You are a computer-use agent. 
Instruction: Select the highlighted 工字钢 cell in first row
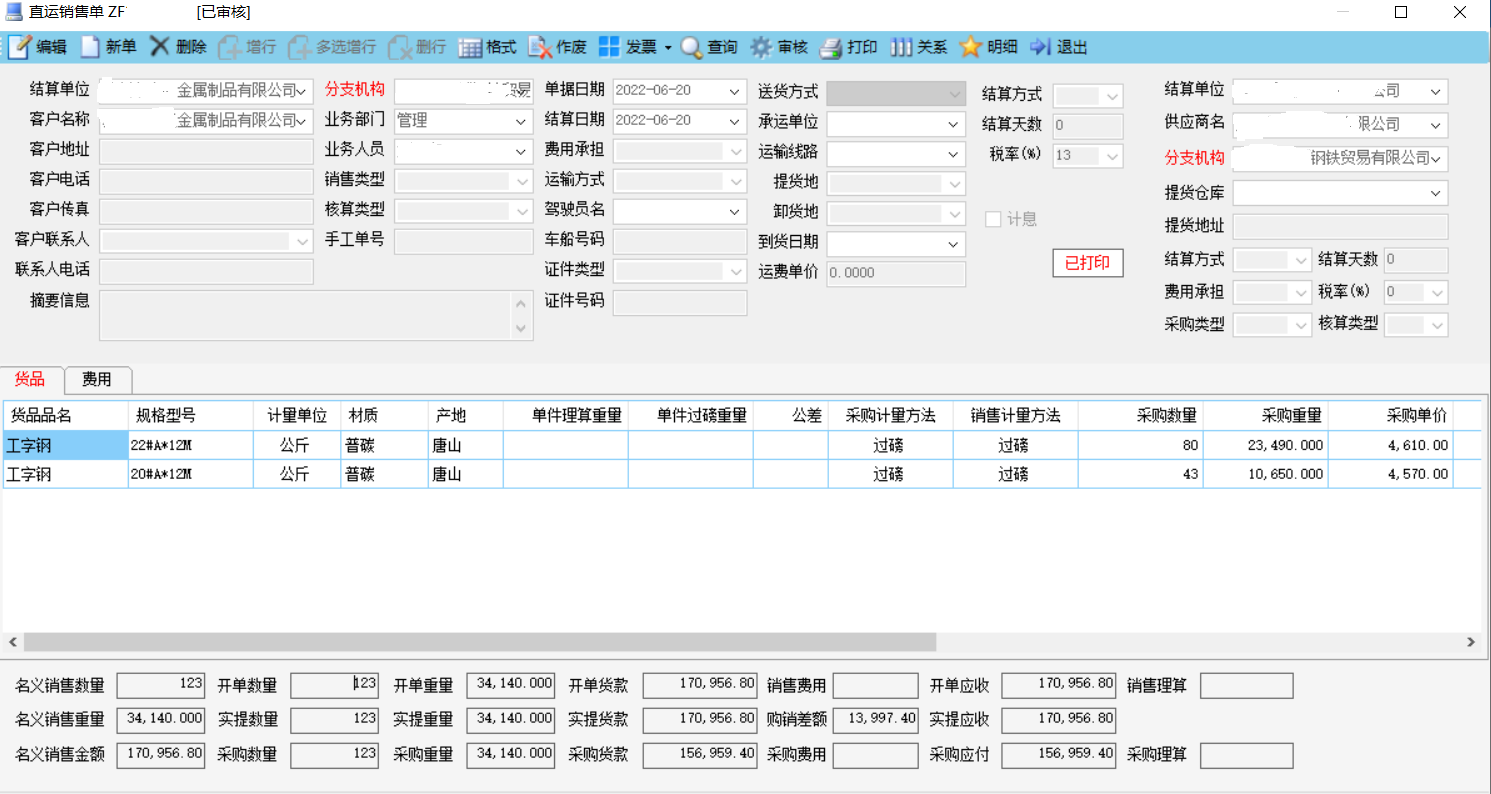pyautogui.click(x=64, y=446)
